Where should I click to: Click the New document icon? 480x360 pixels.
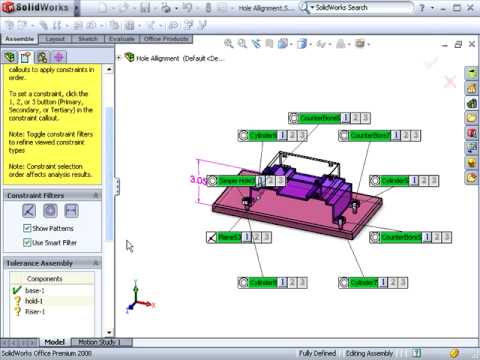point(102,8)
